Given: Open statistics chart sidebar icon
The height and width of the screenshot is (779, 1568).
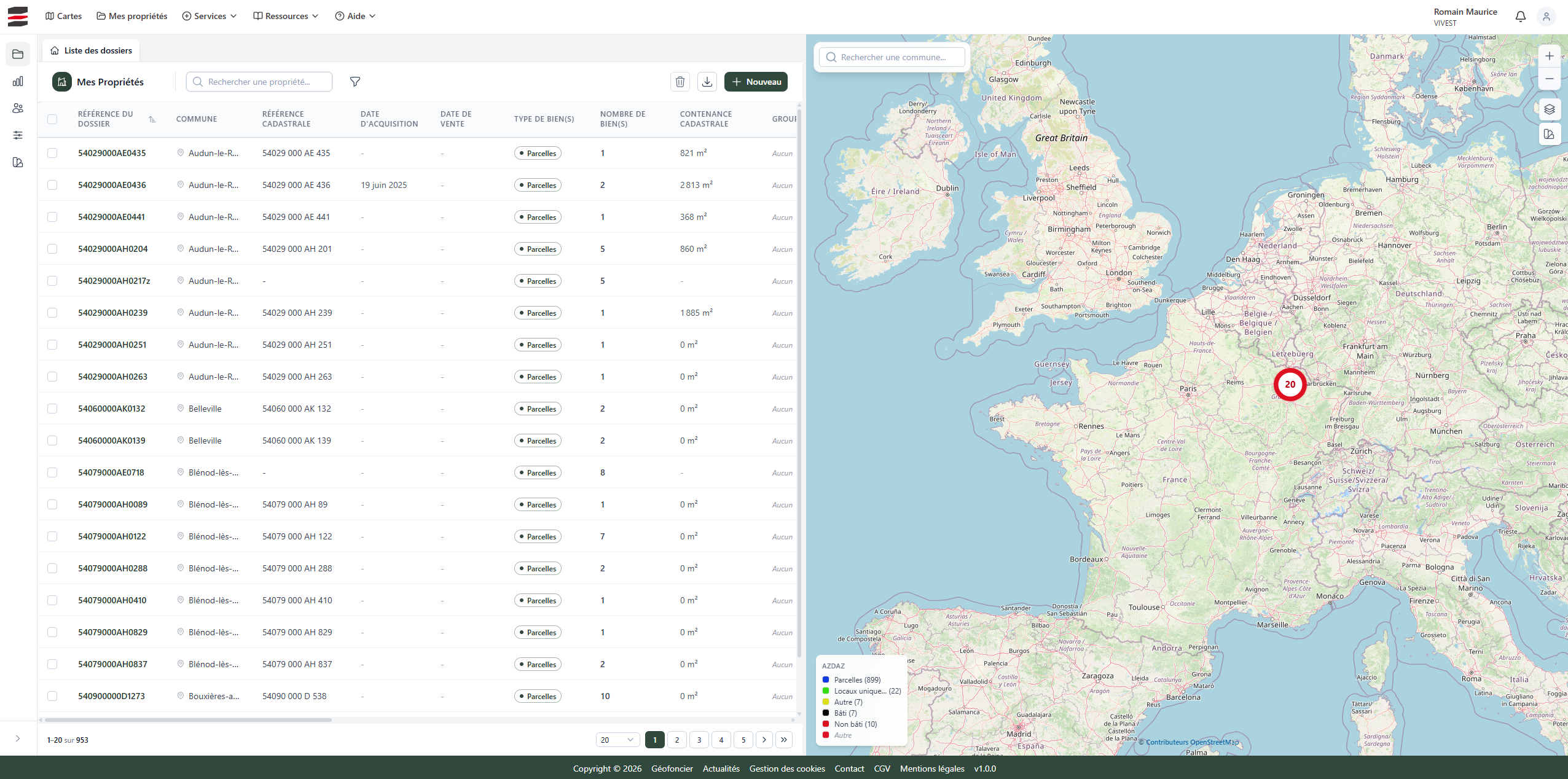Looking at the screenshot, I should [x=18, y=81].
